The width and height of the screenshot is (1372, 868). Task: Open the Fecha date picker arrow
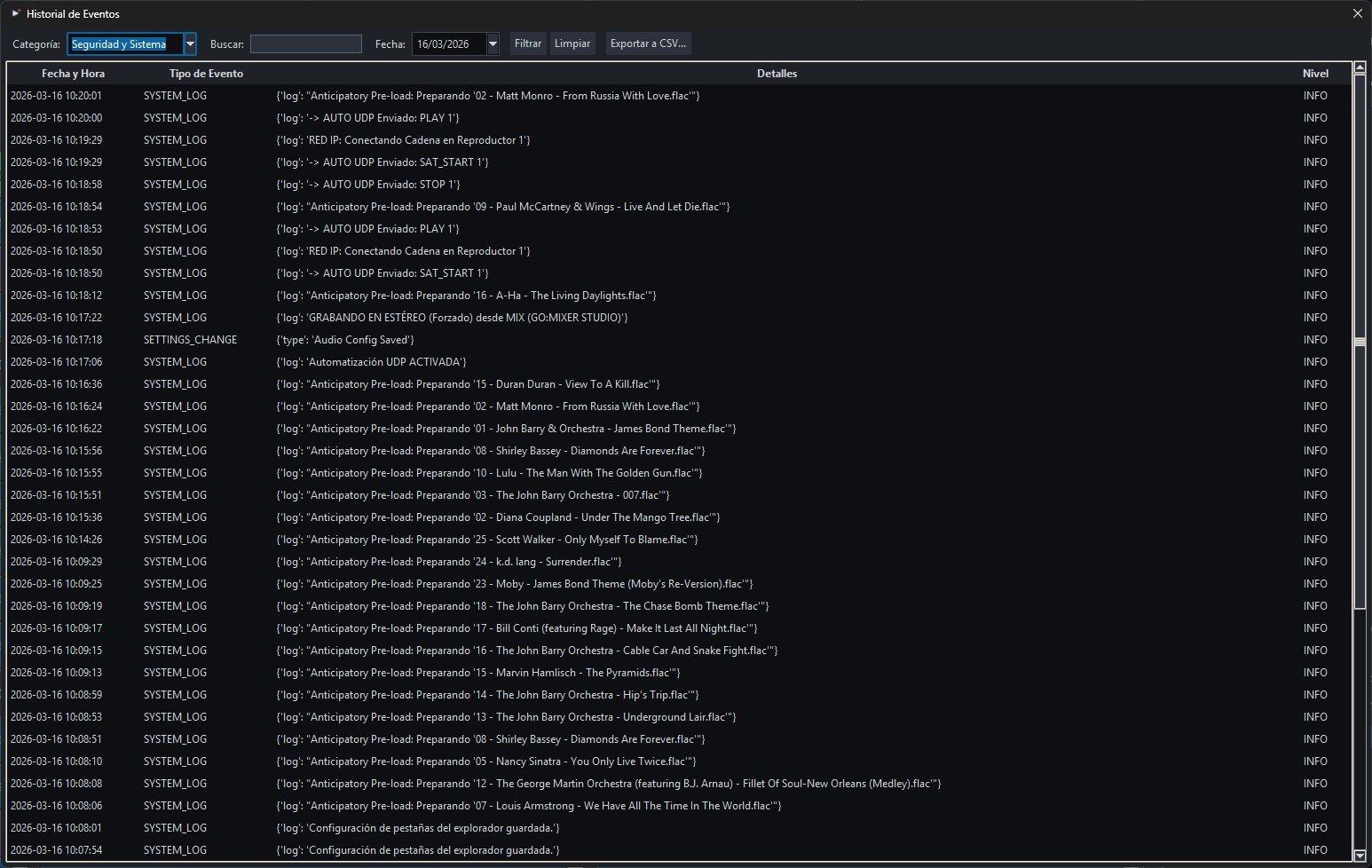pos(493,43)
